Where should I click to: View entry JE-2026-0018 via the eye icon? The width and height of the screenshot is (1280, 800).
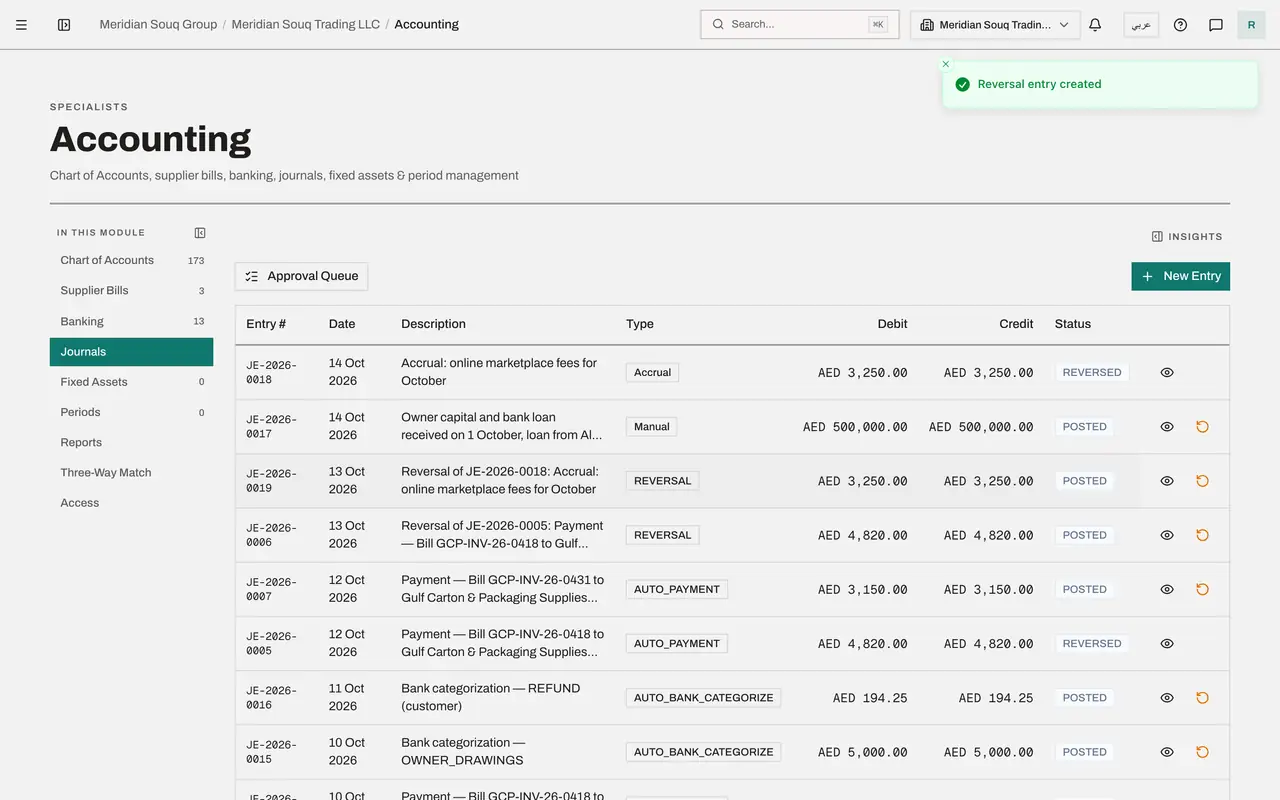(1167, 372)
